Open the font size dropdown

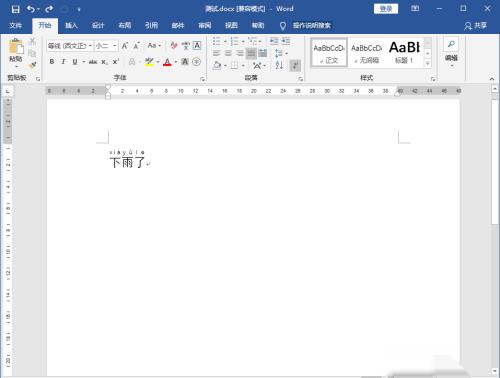(114, 46)
